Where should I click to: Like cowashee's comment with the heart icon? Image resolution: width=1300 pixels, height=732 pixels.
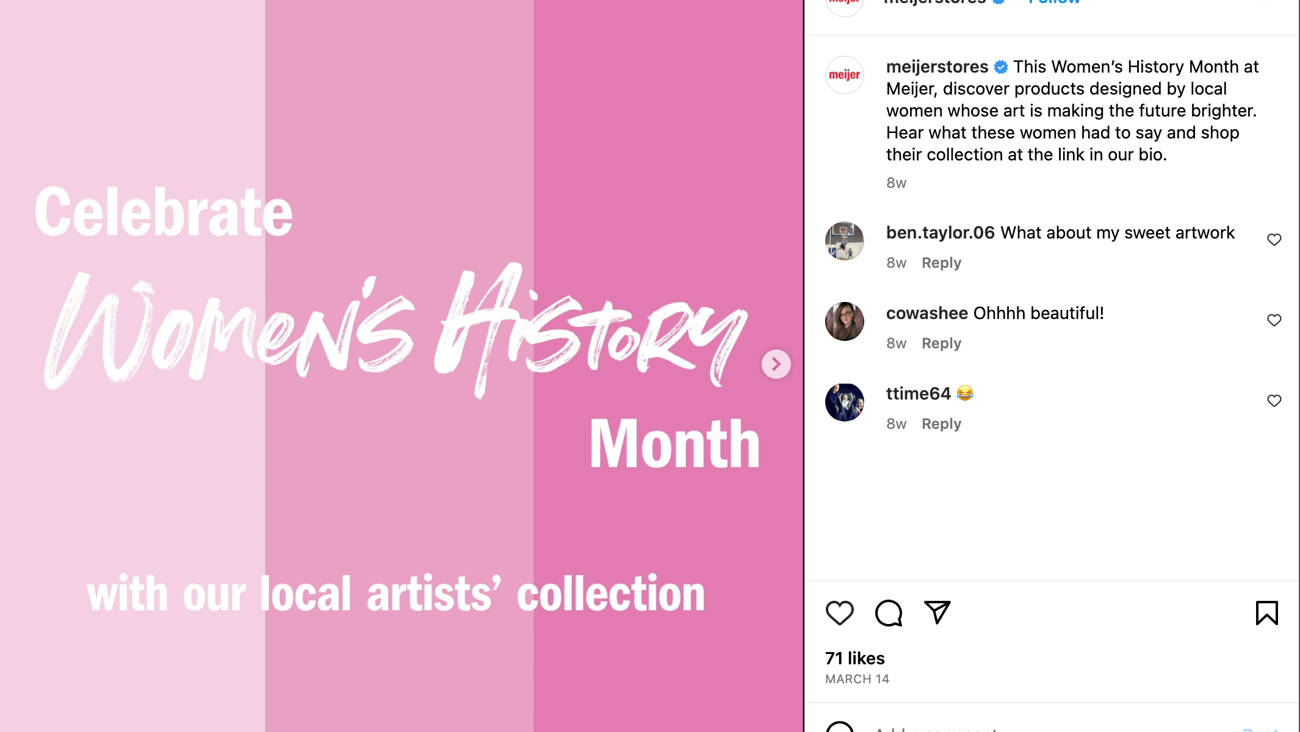(x=1274, y=320)
